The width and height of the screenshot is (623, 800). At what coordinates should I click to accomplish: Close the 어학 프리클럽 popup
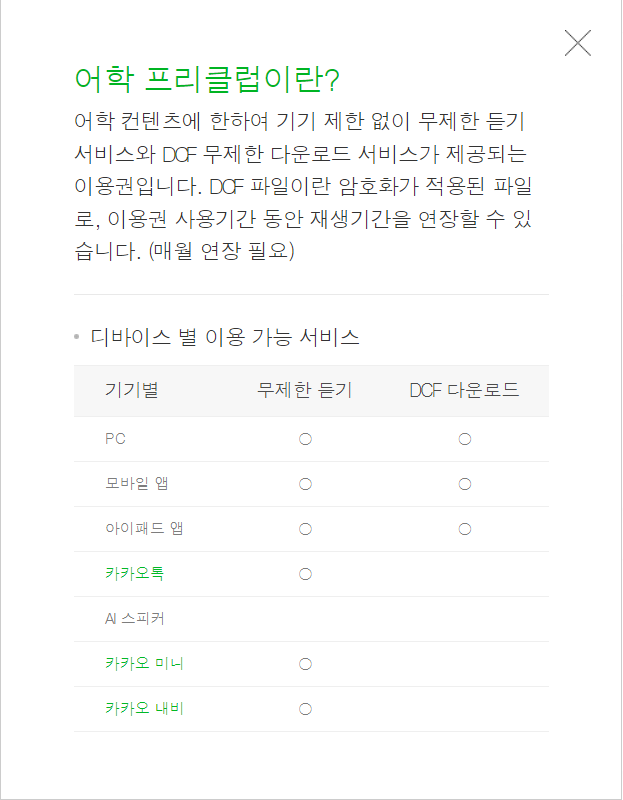tap(577, 43)
